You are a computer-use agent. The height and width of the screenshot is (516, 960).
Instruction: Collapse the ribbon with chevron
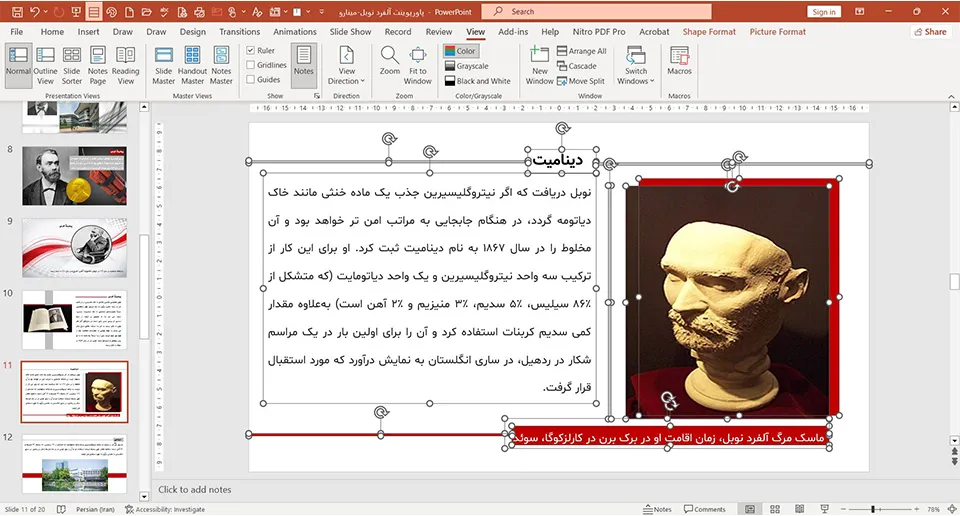[x=951, y=96]
